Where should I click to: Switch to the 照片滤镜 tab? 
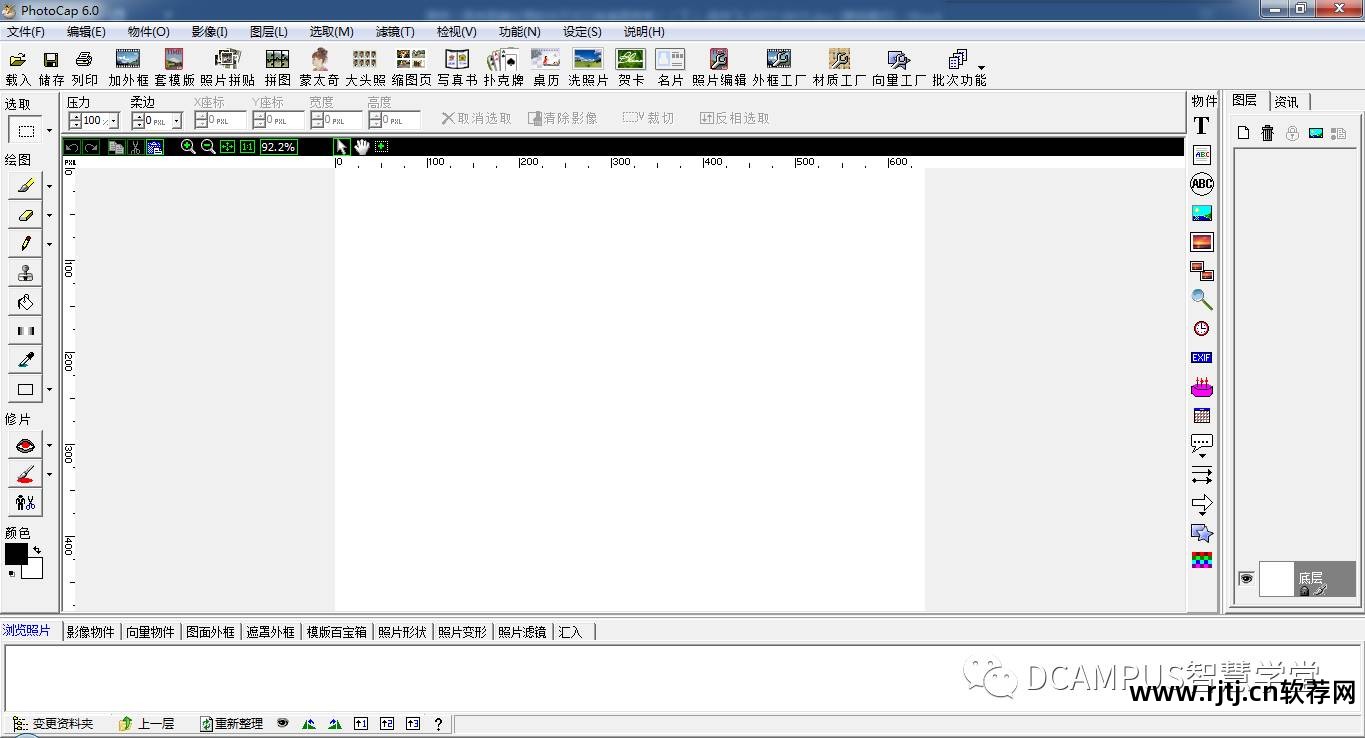click(x=522, y=632)
